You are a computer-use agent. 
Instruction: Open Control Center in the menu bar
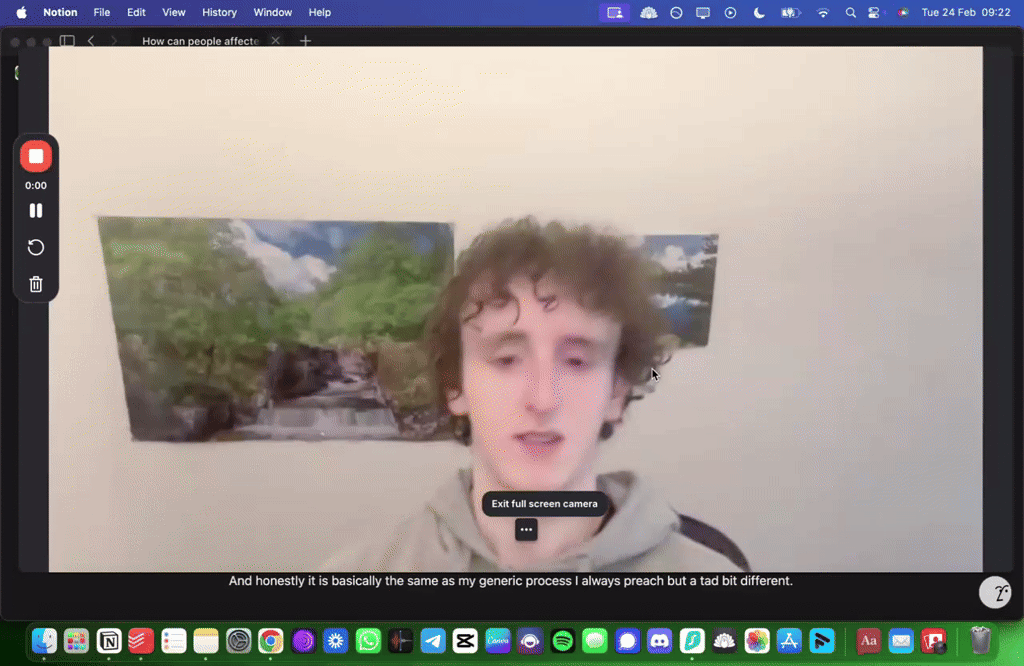874,12
